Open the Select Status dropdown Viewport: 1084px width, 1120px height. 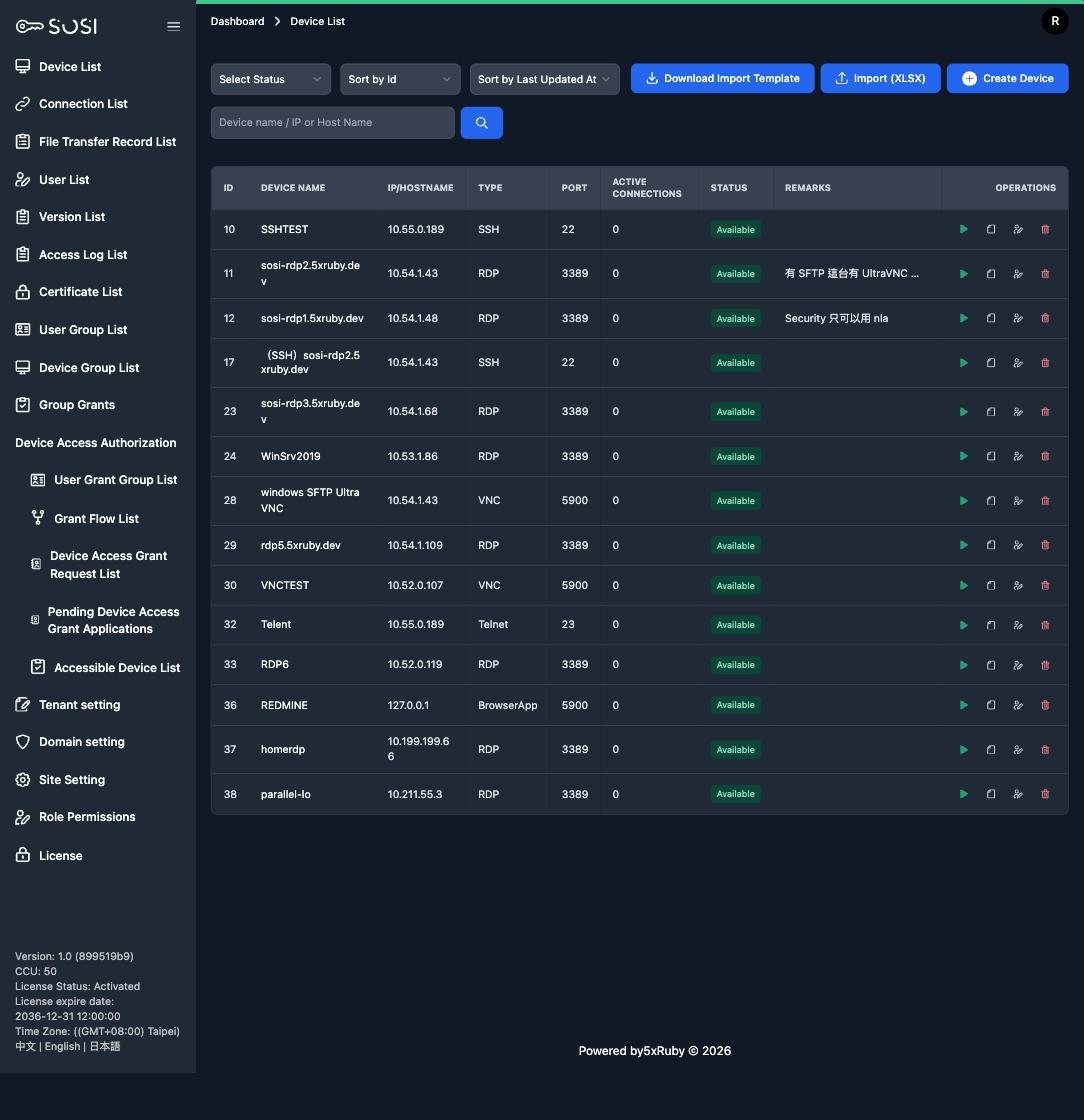pos(271,79)
